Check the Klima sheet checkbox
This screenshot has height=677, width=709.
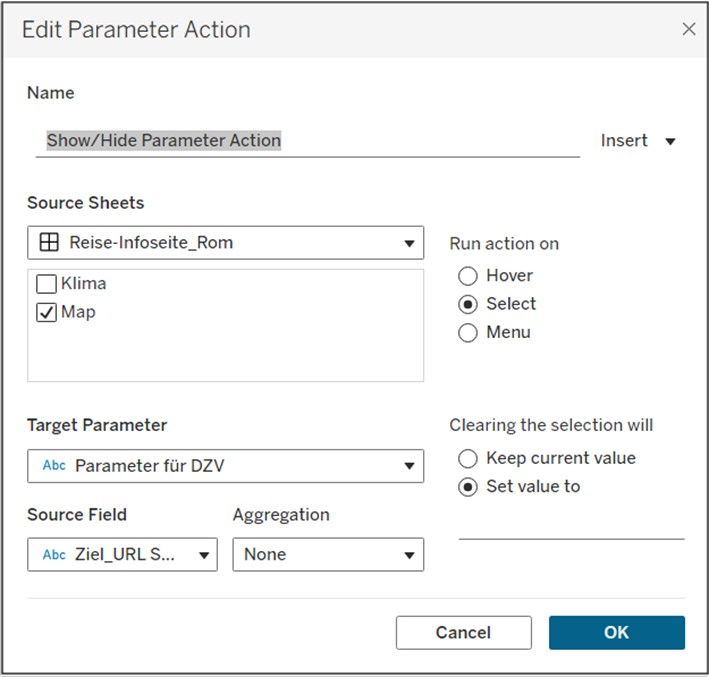pos(46,284)
